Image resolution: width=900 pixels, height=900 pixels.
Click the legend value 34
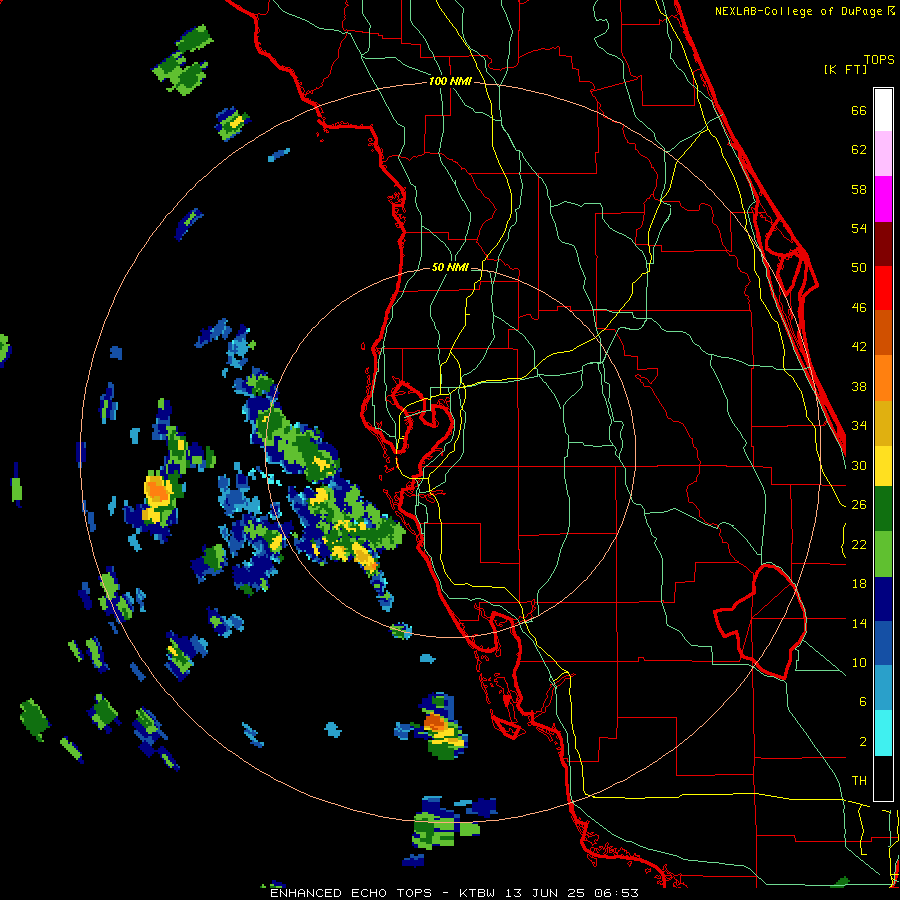click(859, 426)
